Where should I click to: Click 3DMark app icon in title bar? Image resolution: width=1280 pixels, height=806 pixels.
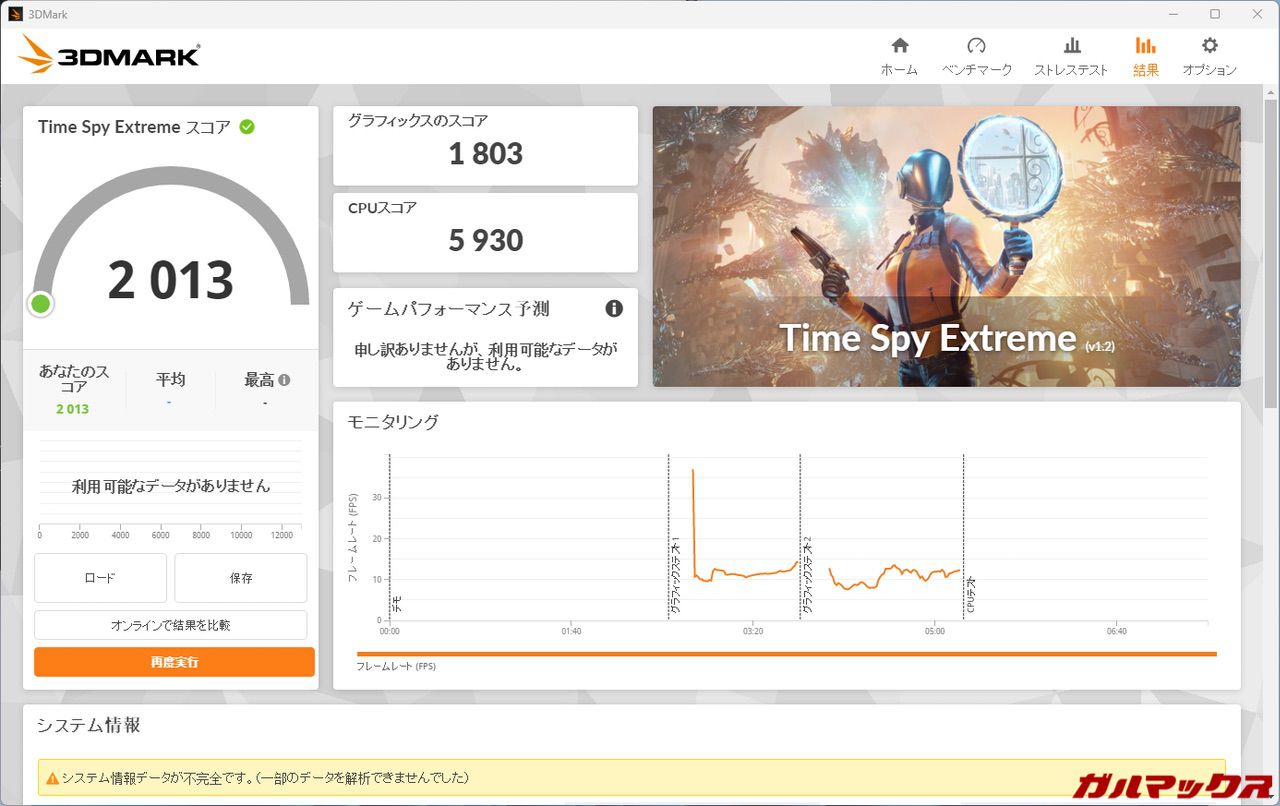(x=15, y=14)
